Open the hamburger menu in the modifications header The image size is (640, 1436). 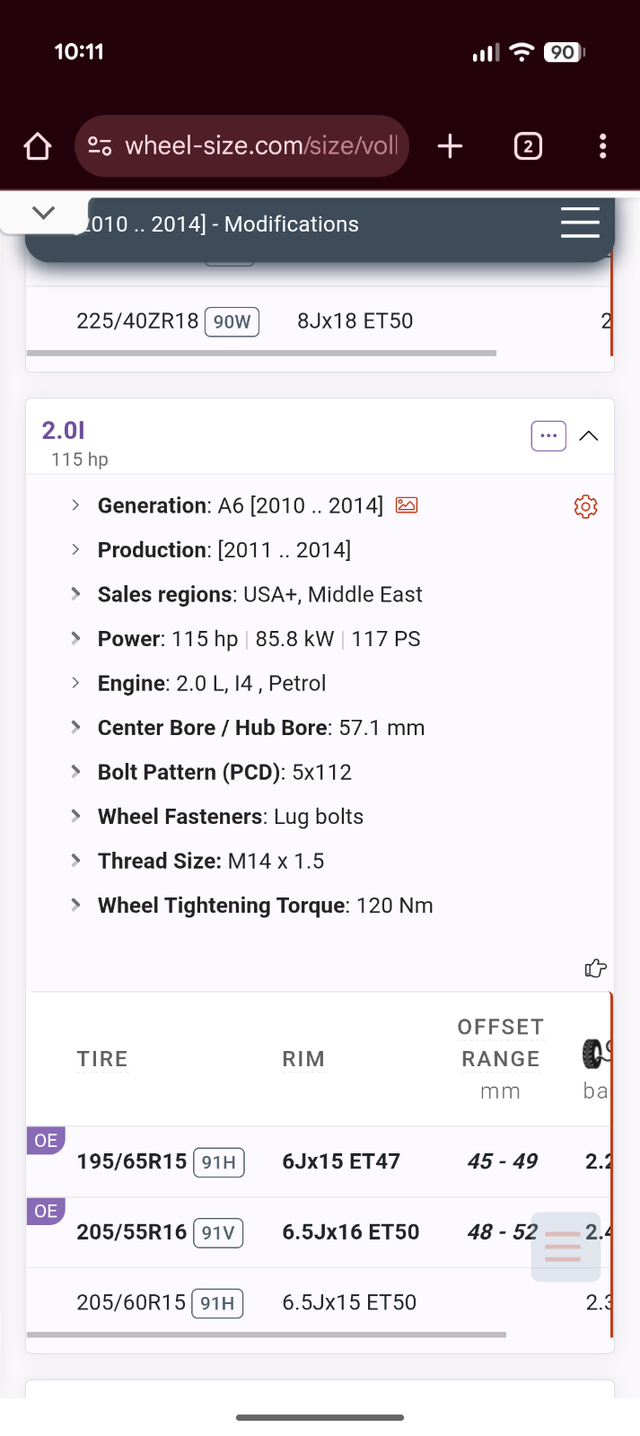(580, 223)
